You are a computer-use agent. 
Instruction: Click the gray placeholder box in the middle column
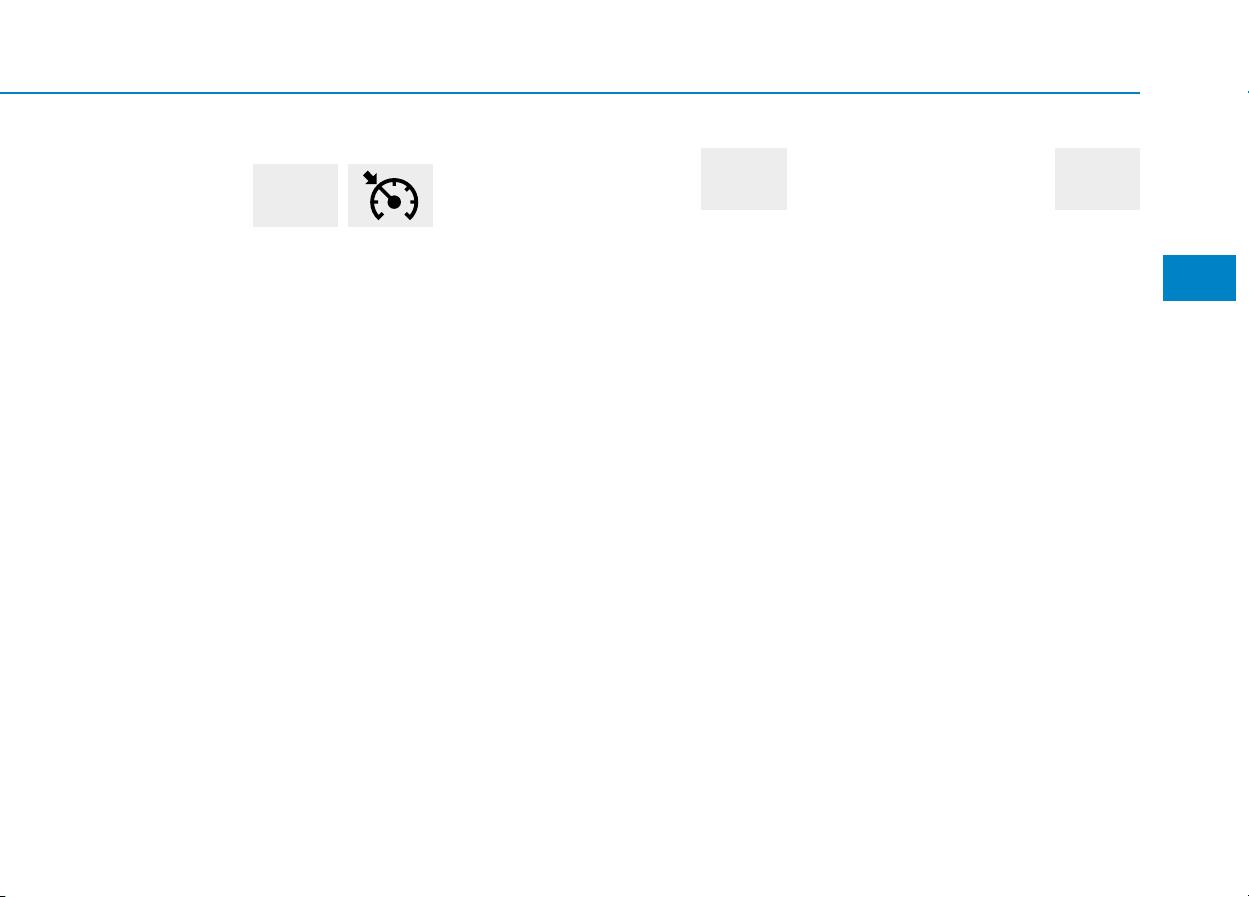(x=744, y=179)
